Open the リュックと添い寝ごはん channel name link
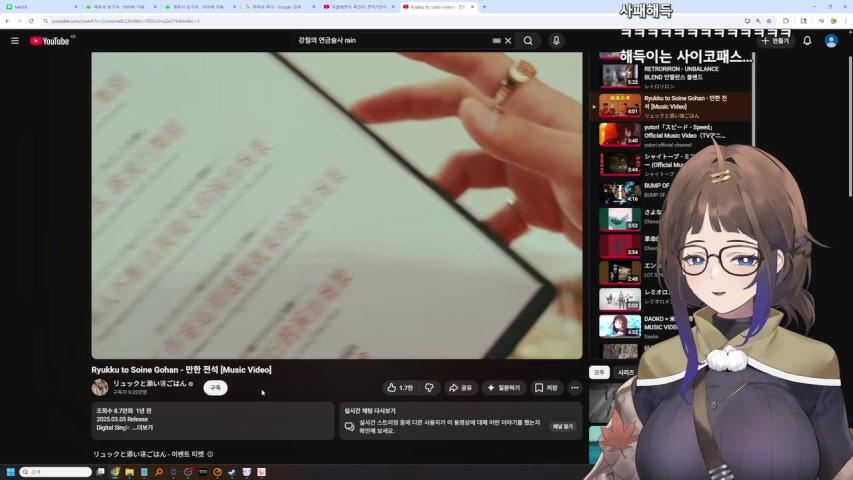This screenshot has height=480, width=853. tap(149, 384)
